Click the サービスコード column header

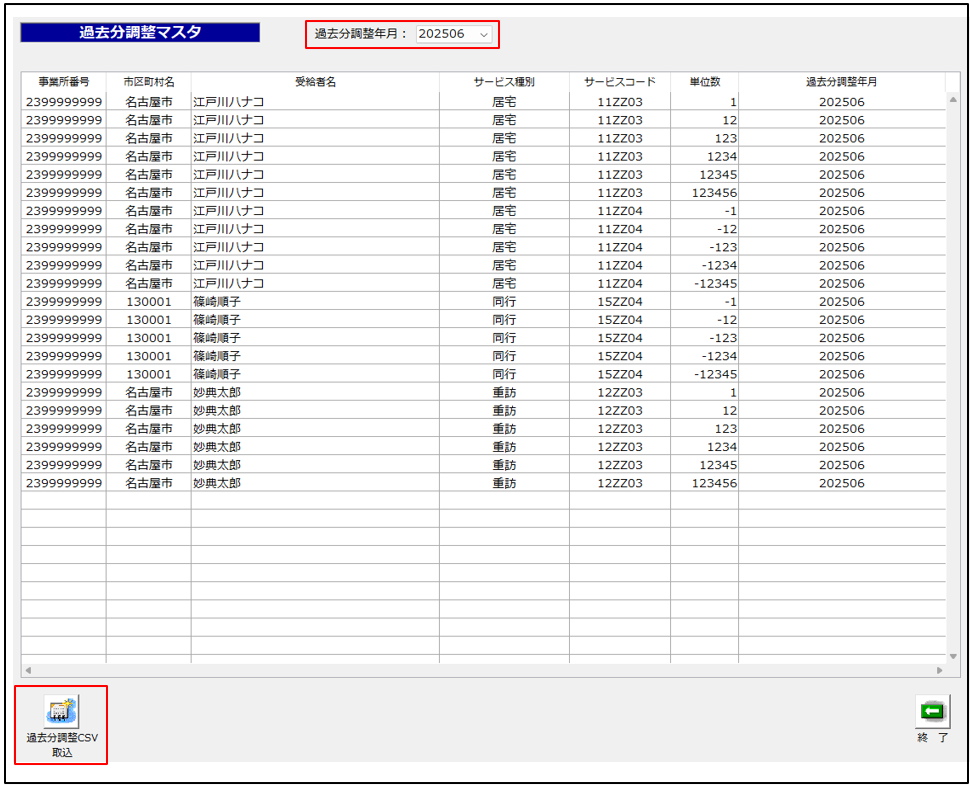coord(620,82)
